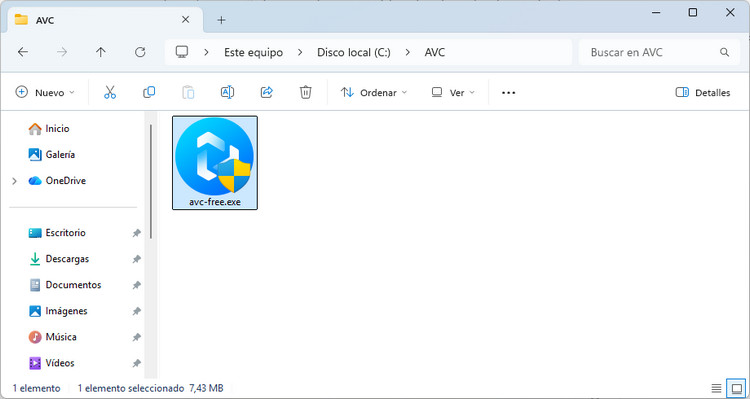Expand the OneDrive tree node
The image size is (750, 399).
(14, 181)
